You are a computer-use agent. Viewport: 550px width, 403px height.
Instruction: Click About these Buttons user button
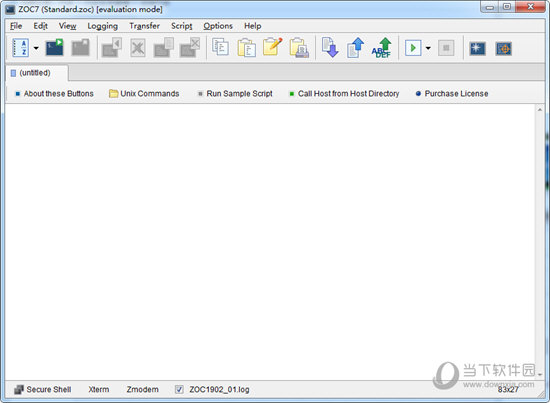[55, 94]
